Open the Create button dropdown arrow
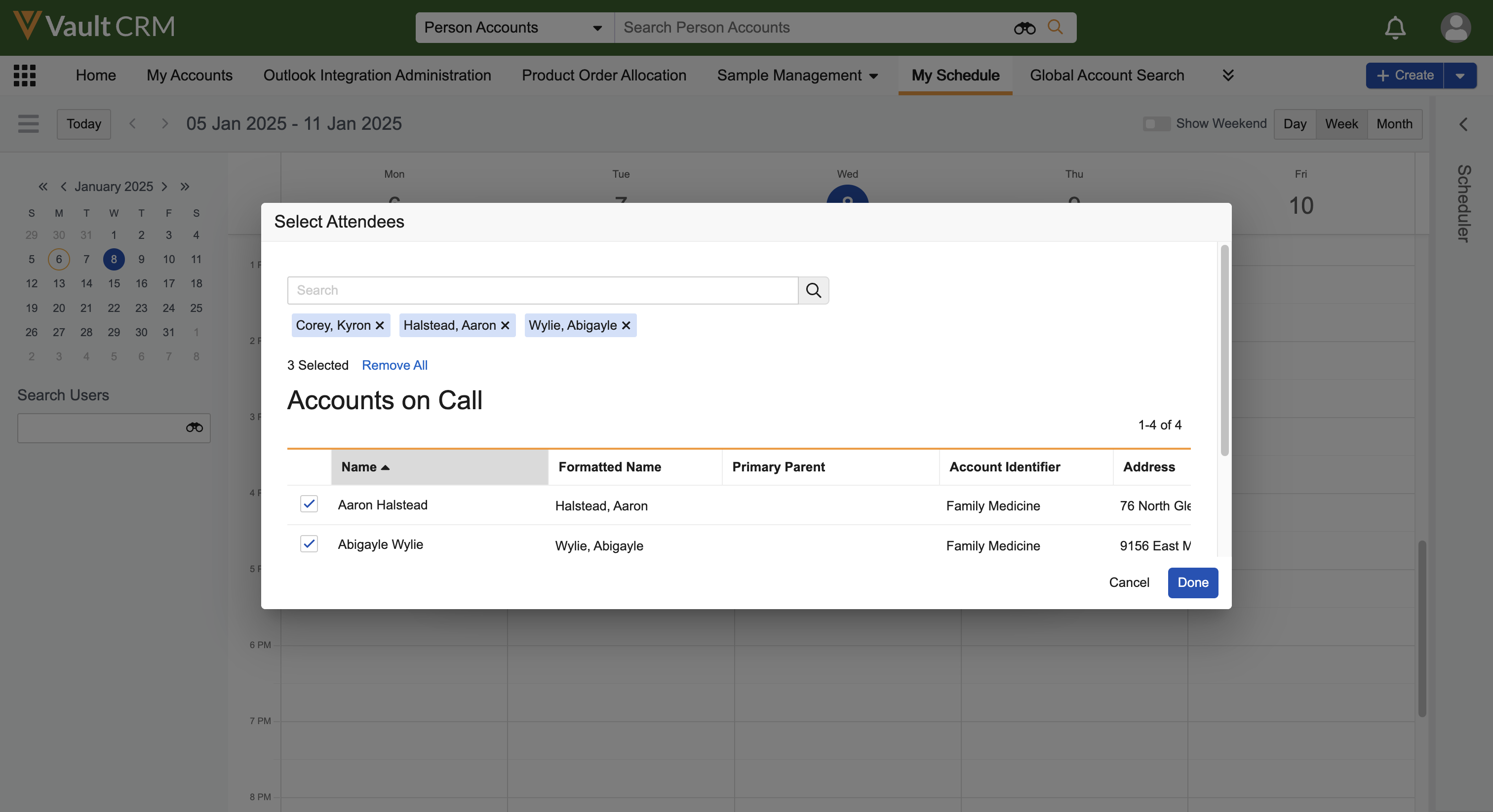Viewport: 1493px width, 812px height. tap(1459, 76)
